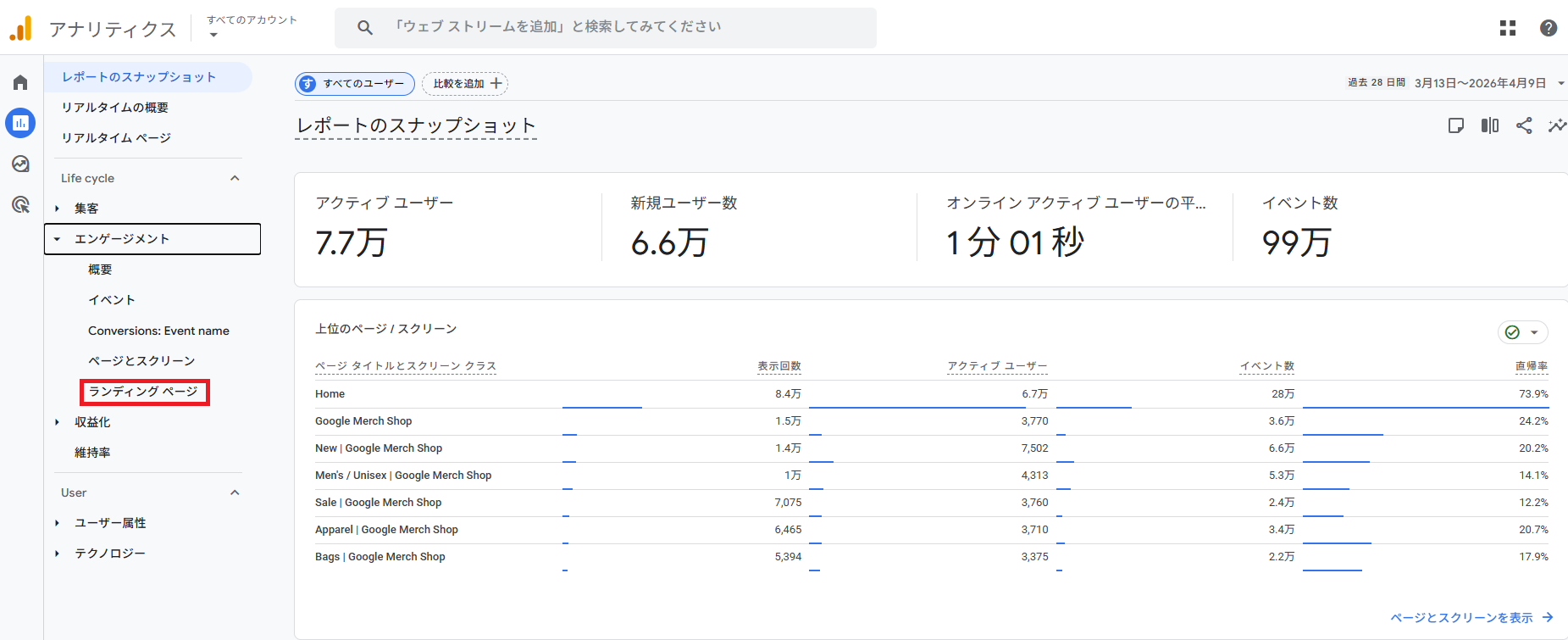Open the date range dropdown arrow
This screenshot has width=1568, height=640.
[x=1560, y=83]
